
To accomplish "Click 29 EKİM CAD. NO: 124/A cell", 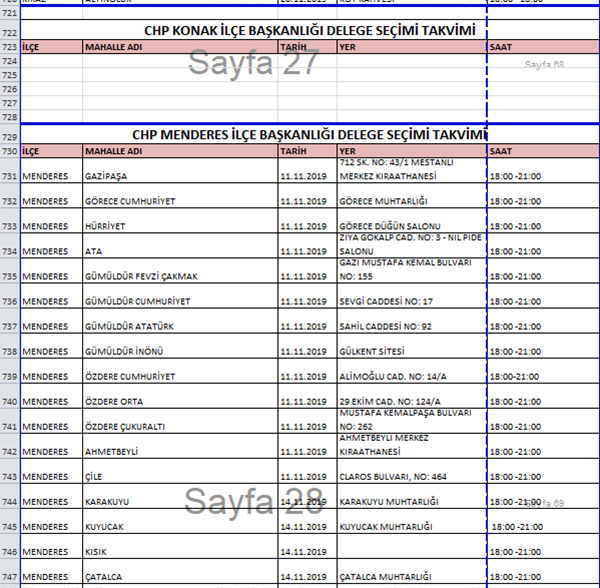I will point(412,396).
